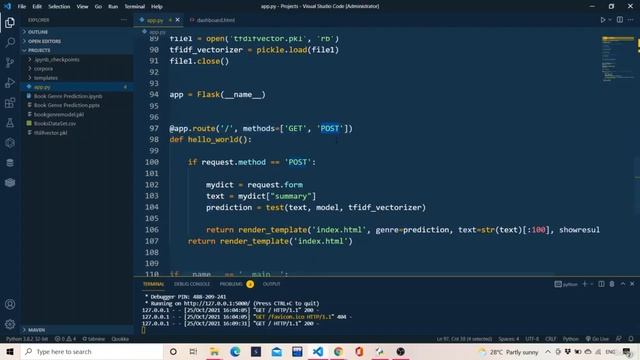The height and width of the screenshot is (360, 640).
Task: Open the Notifications bell in status bar
Action: (x=631, y=339)
